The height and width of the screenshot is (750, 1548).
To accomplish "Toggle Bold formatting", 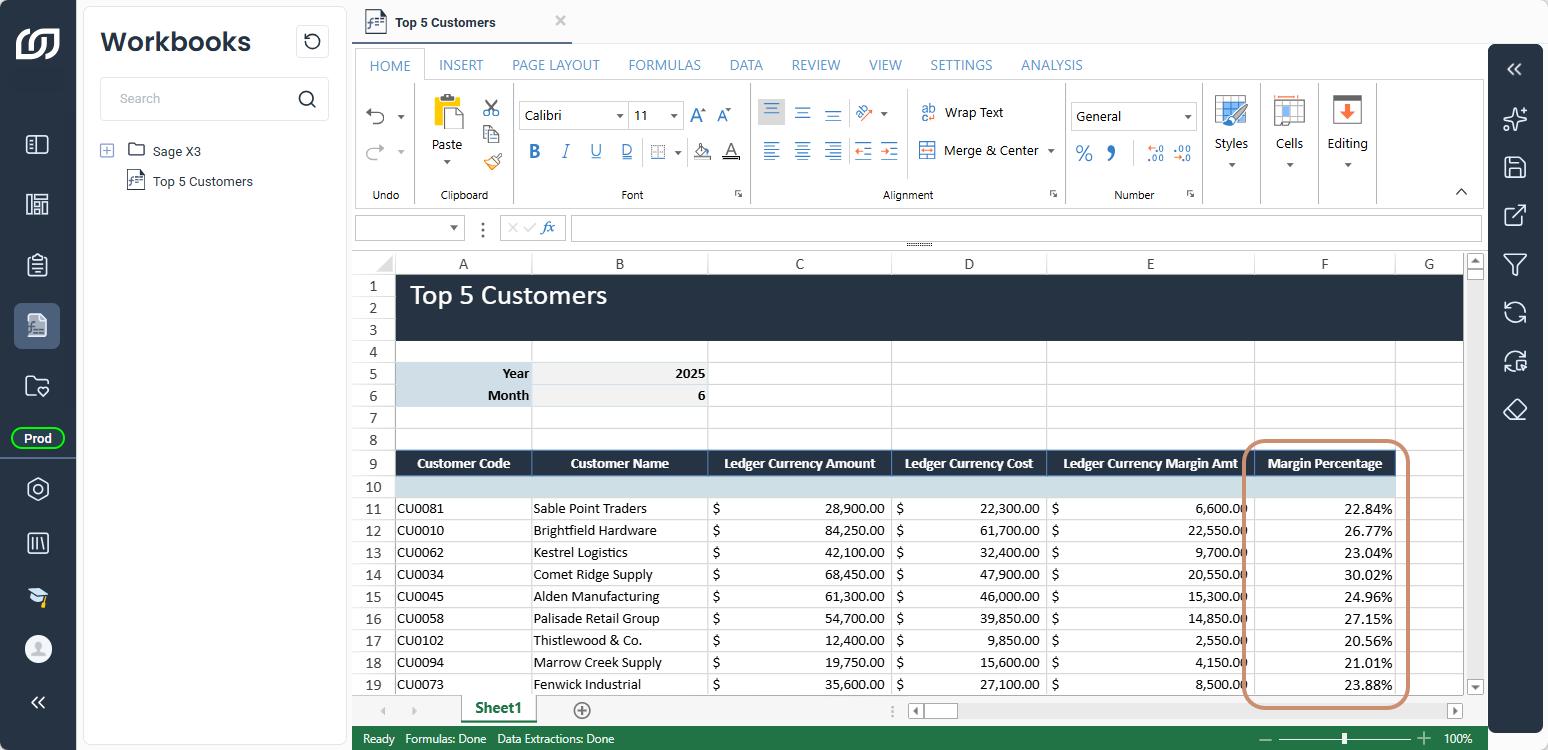I will [x=534, y=152].
